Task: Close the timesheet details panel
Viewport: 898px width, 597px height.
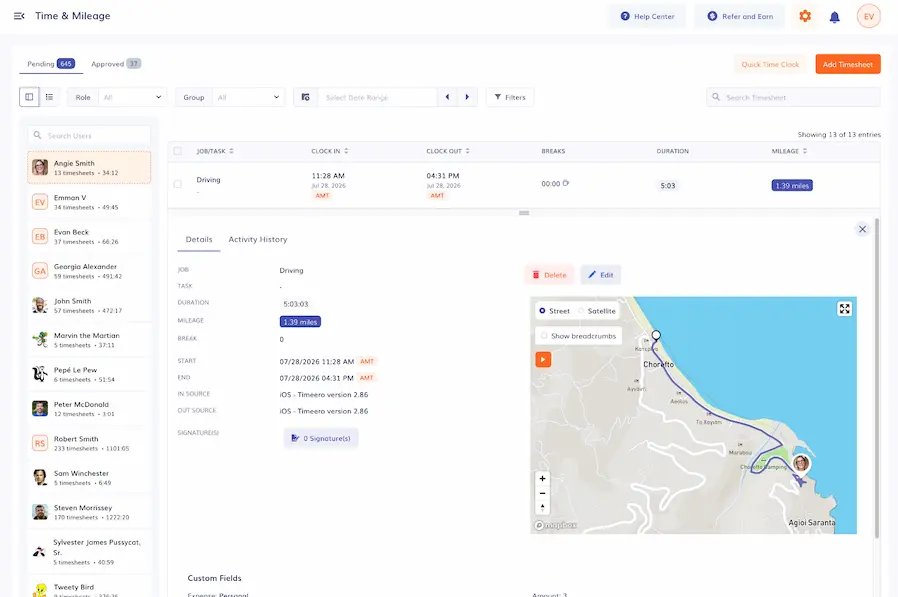Action: 862,229
